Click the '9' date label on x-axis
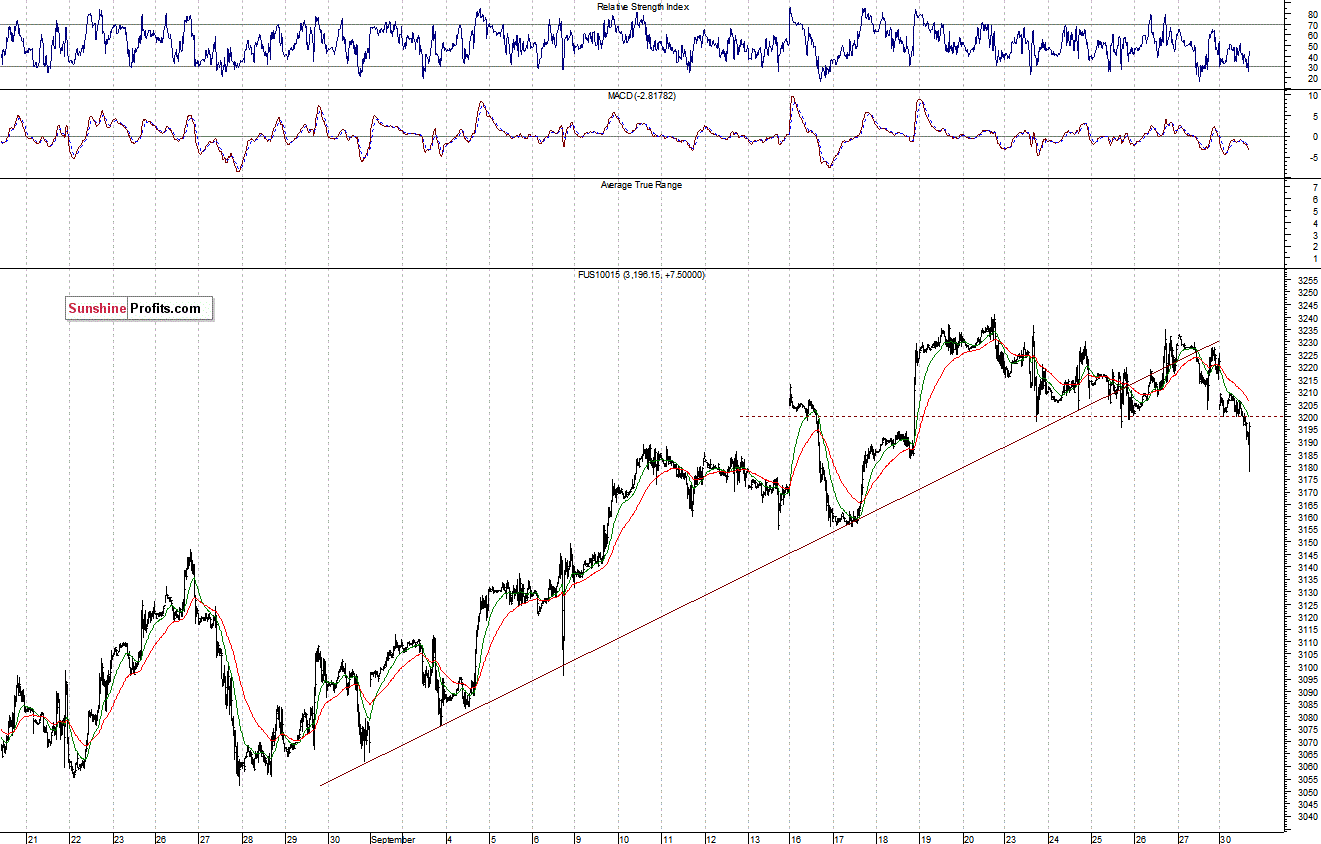This screenshot has width=1321, height=844. [579, 839]
